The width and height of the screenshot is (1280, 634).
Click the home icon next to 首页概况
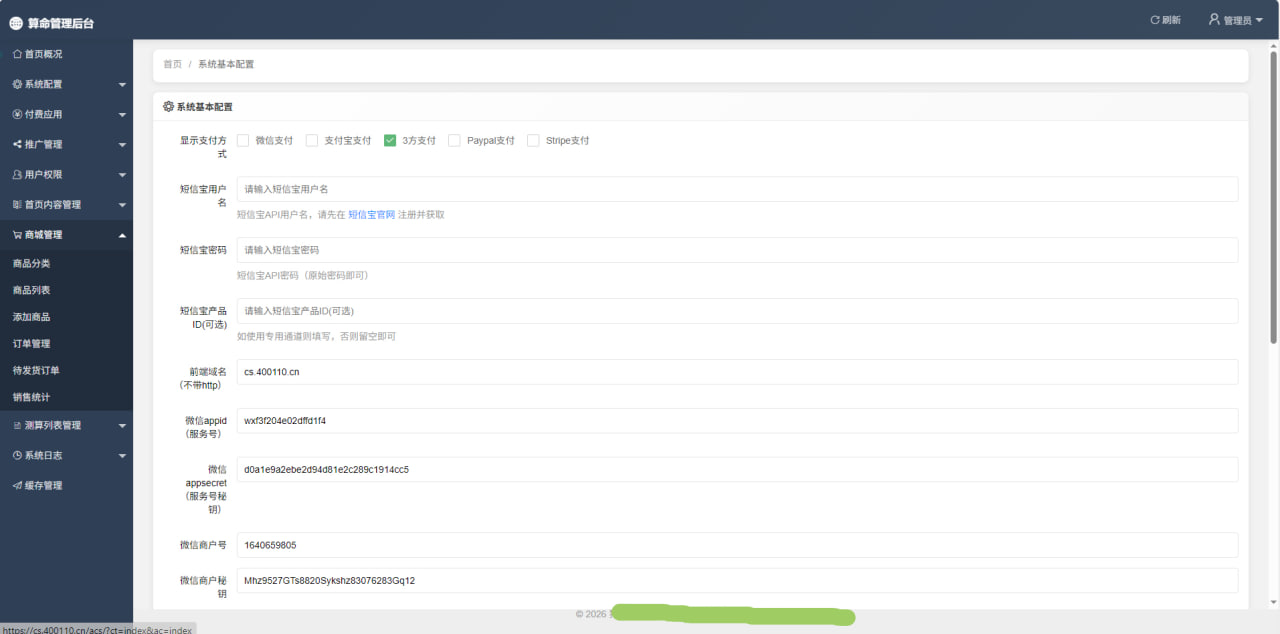tap(17, 54)
